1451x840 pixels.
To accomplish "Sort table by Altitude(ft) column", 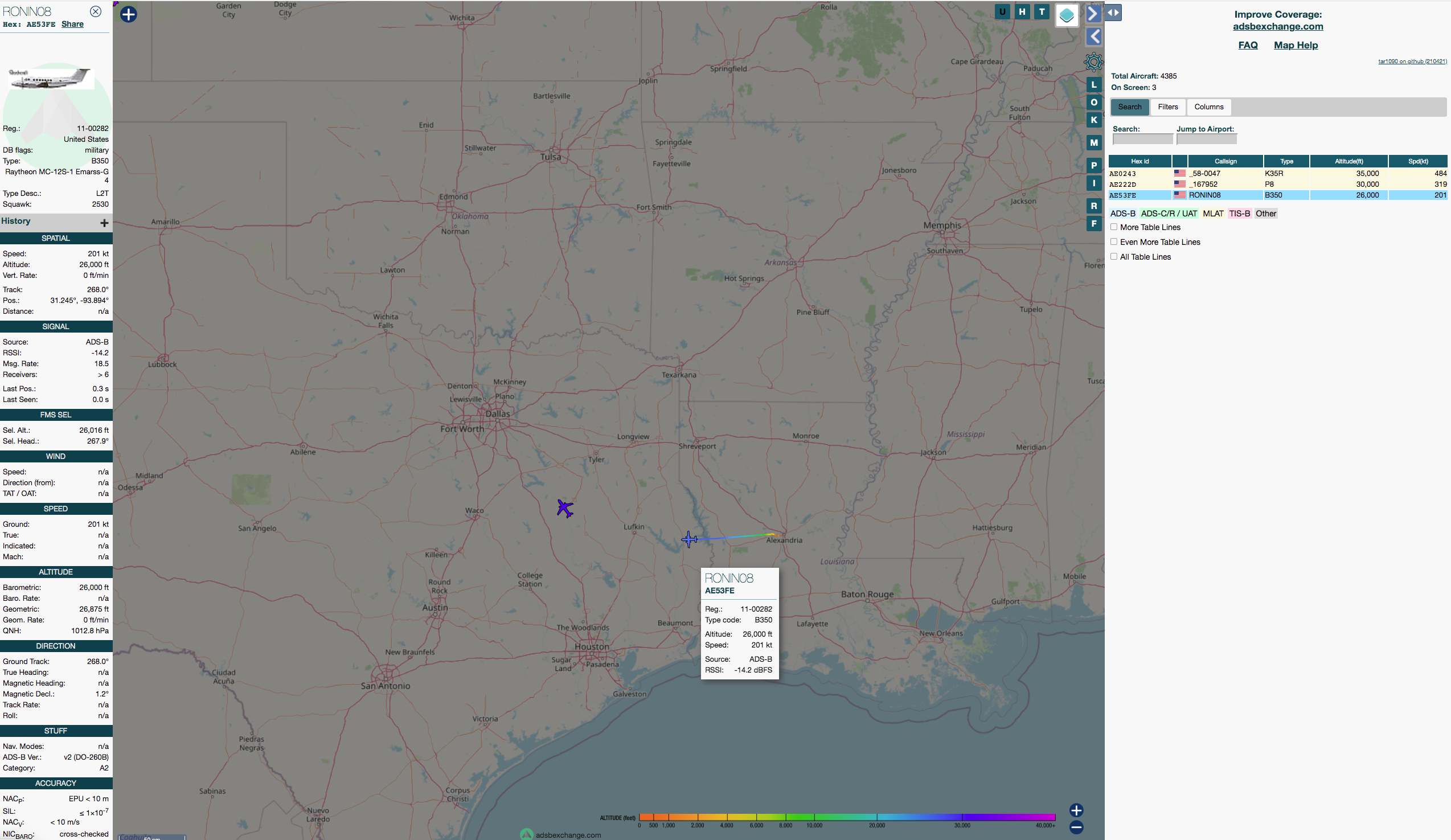I will pyautogui.click(x=1348, y=161).
